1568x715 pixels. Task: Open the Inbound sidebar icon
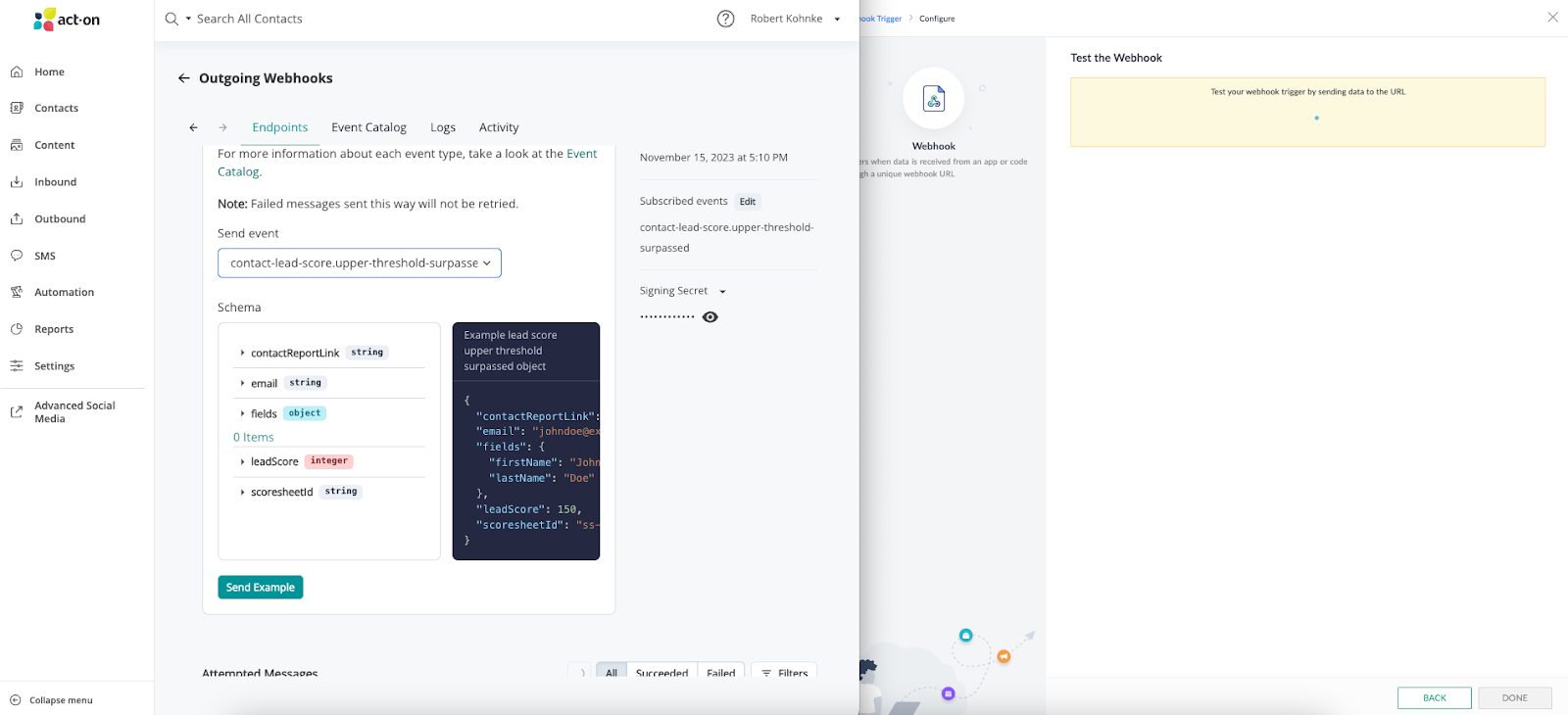pyautogui.click(x=17, y=182)
